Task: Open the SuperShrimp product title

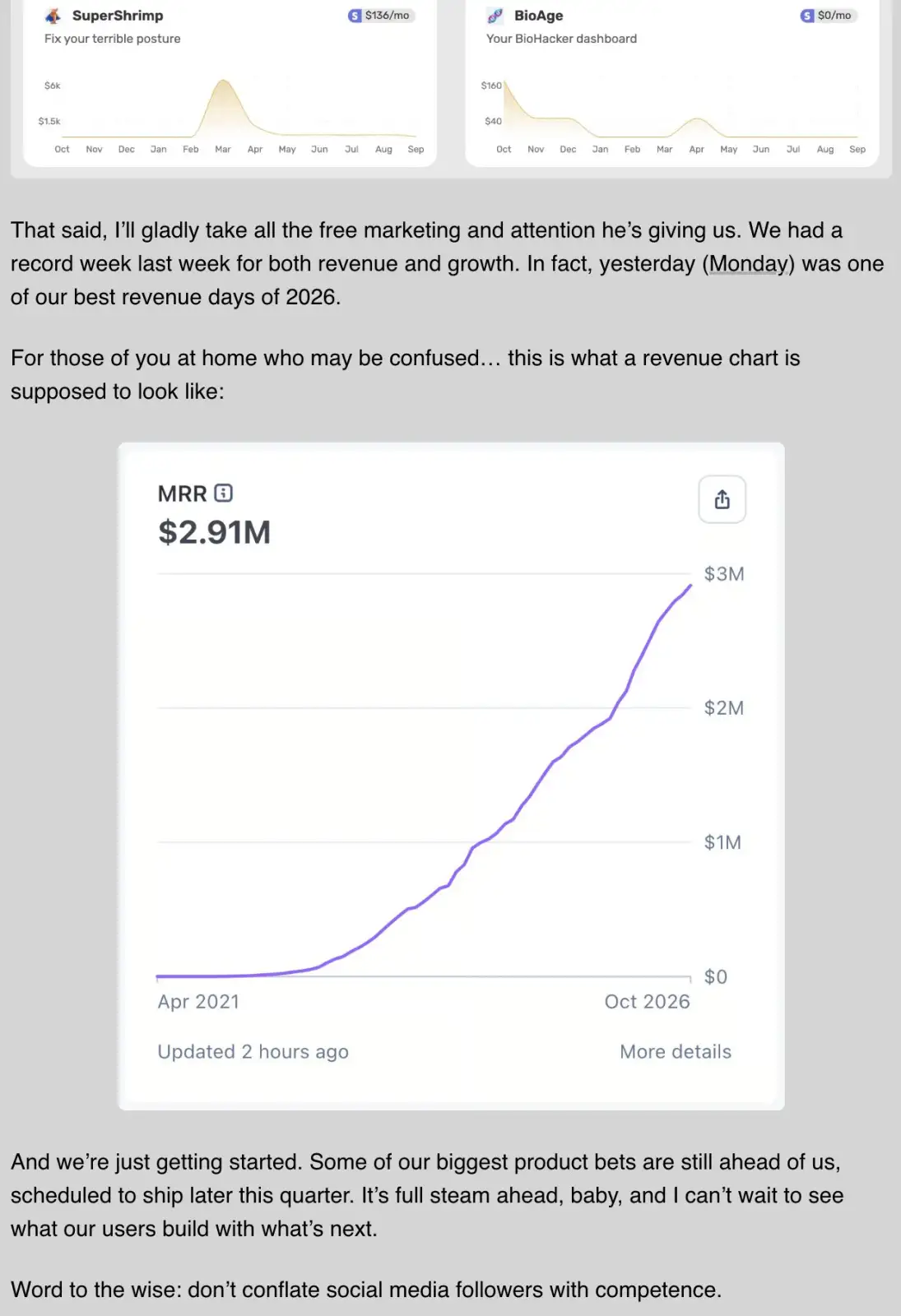Action: tap(118, 16)
